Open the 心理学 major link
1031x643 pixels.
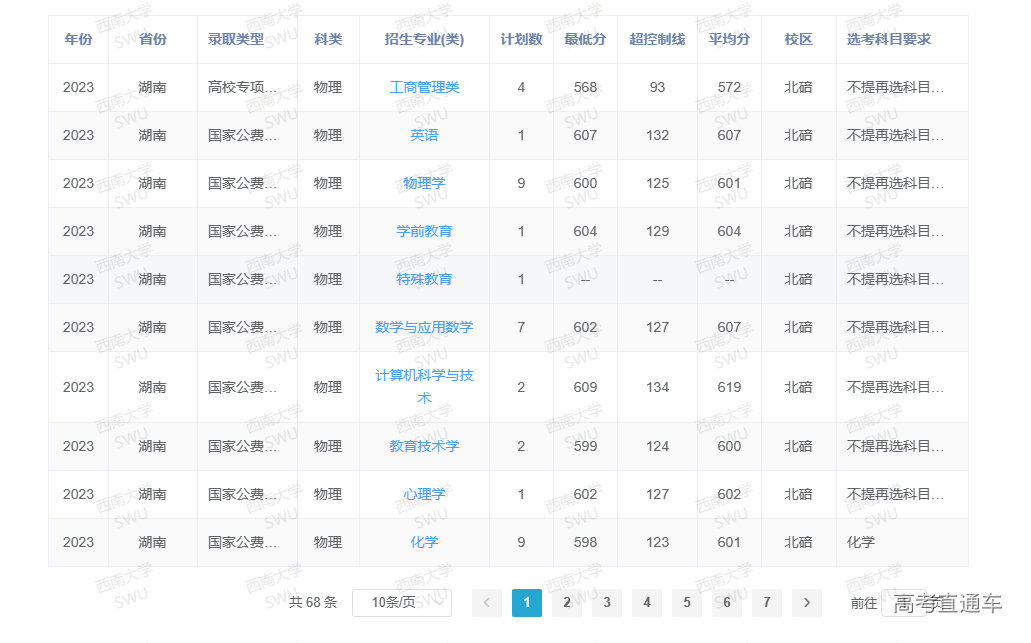pyautogui.click(x=424, y=494)
